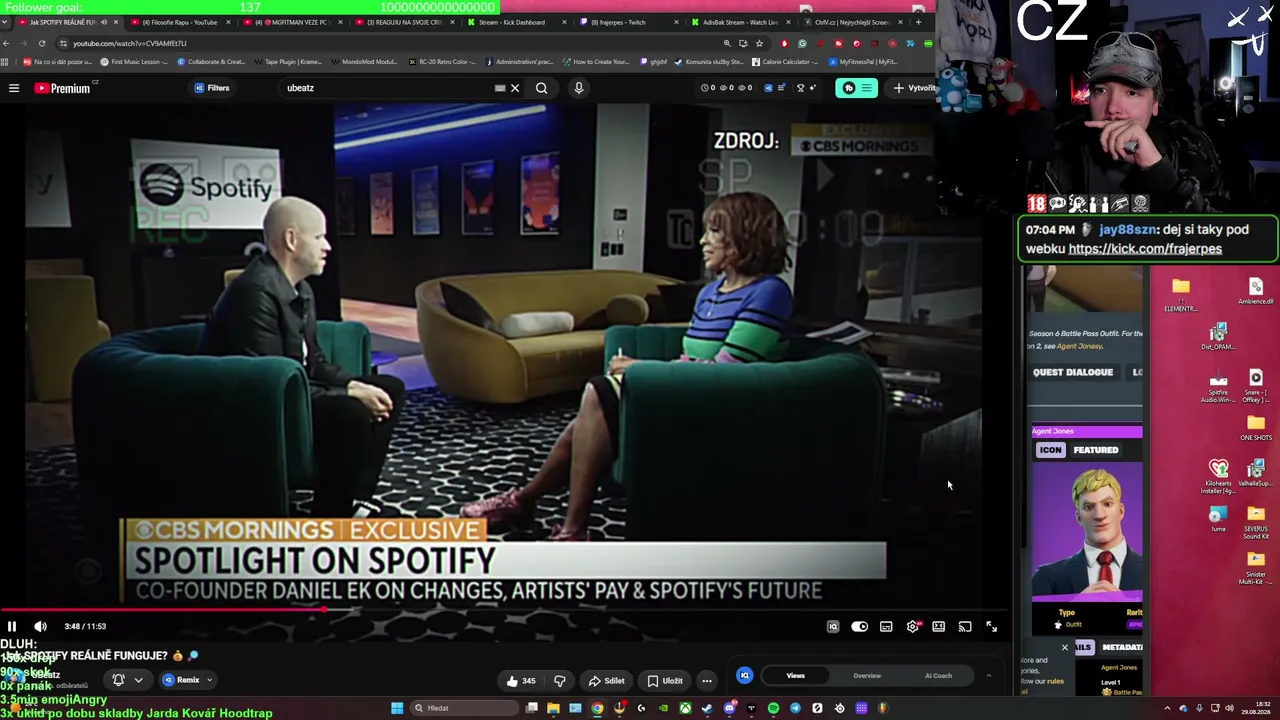Select ICON tab on Agent Jones card
The height and width of the screenshot is (720, 1280).
tap(1050, 450)
